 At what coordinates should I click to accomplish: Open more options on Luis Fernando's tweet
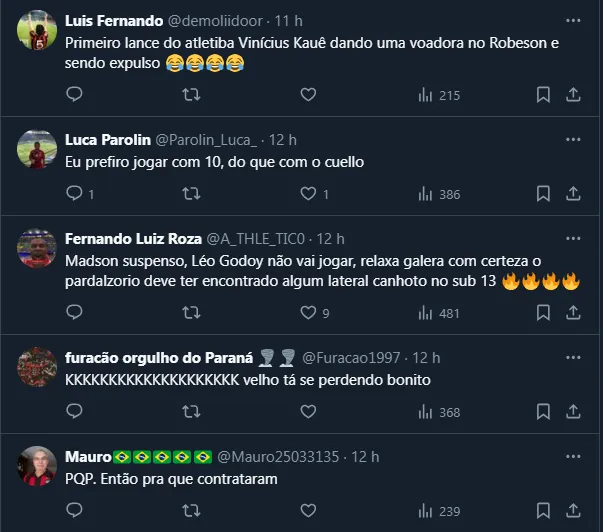pos(573,20)
